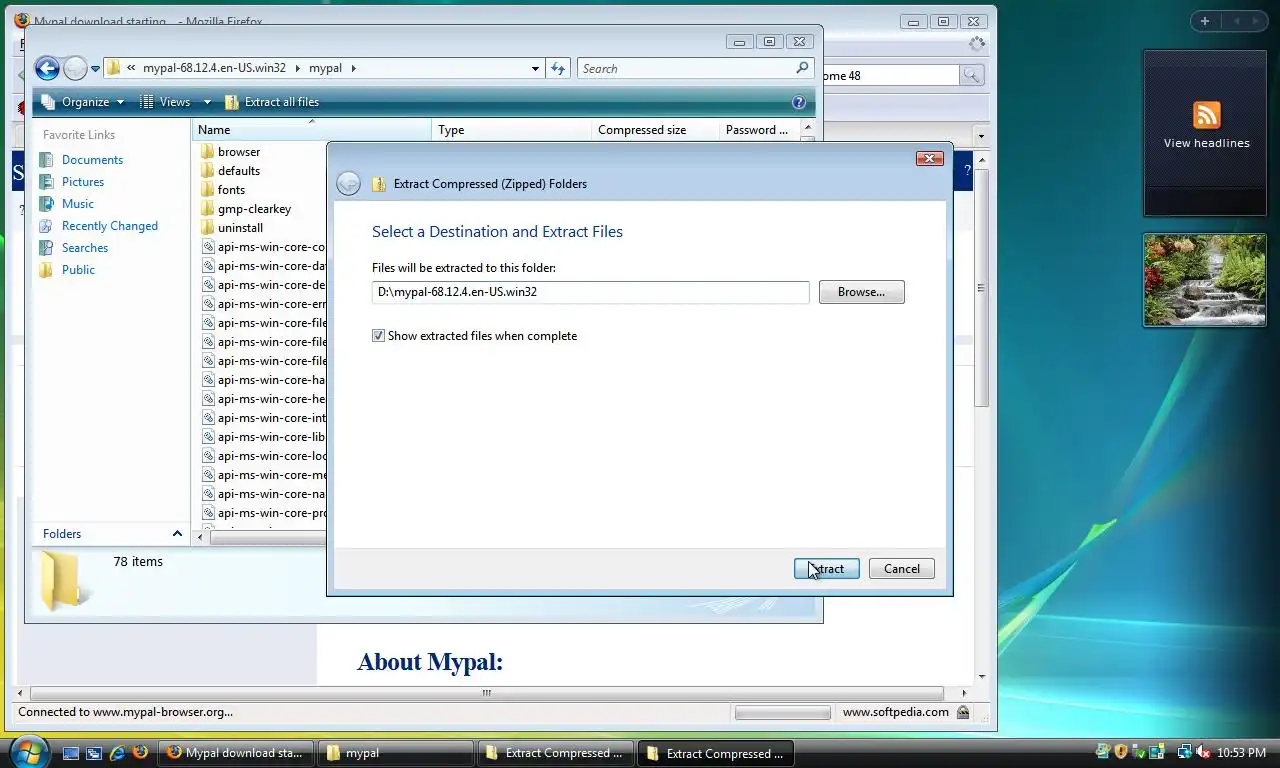This screenshot has height=768, width=1280.
Task: Click the refresh button beside address bar
Action: [x=558, y=68]
